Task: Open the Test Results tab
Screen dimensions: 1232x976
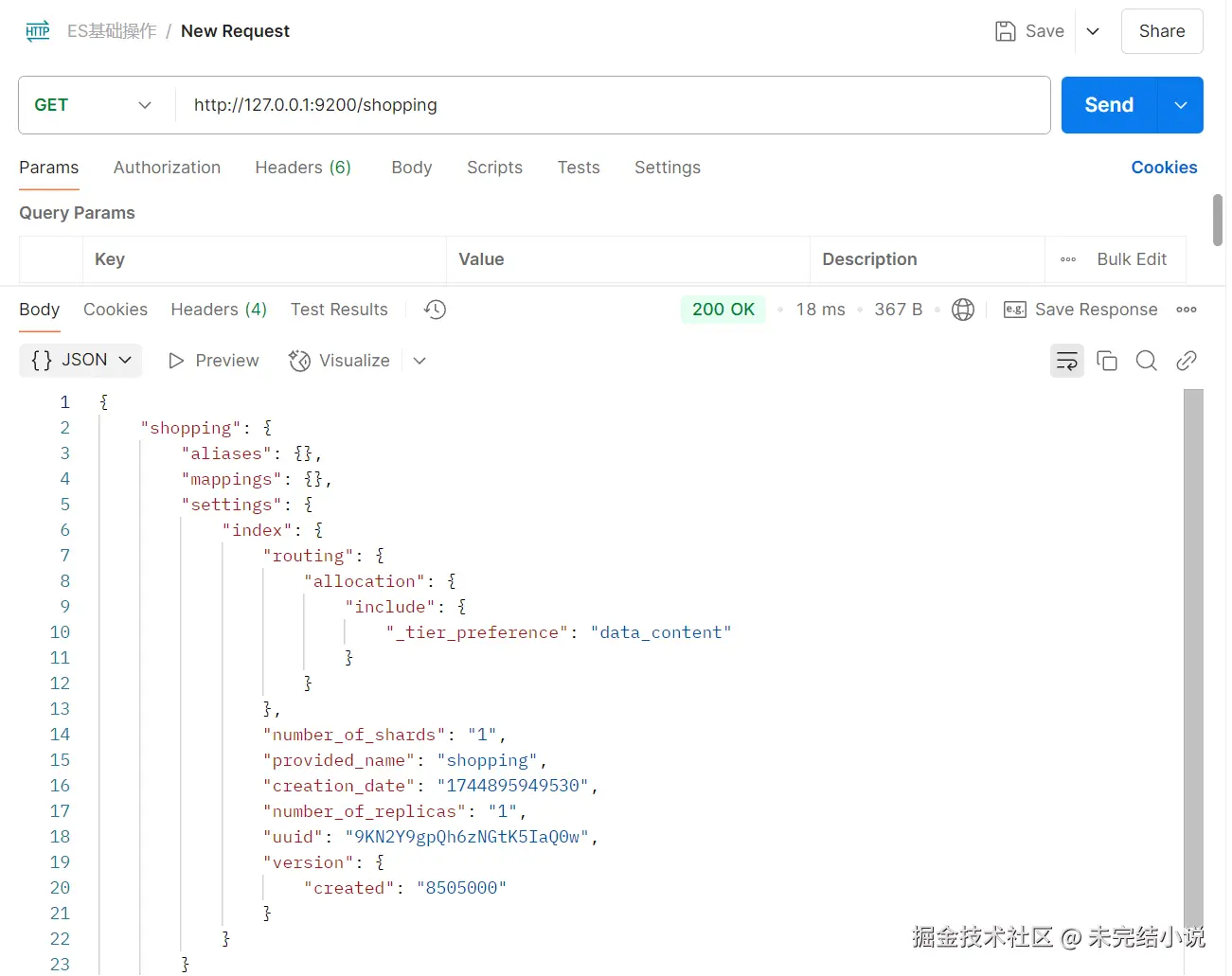Action: point(339,310)
